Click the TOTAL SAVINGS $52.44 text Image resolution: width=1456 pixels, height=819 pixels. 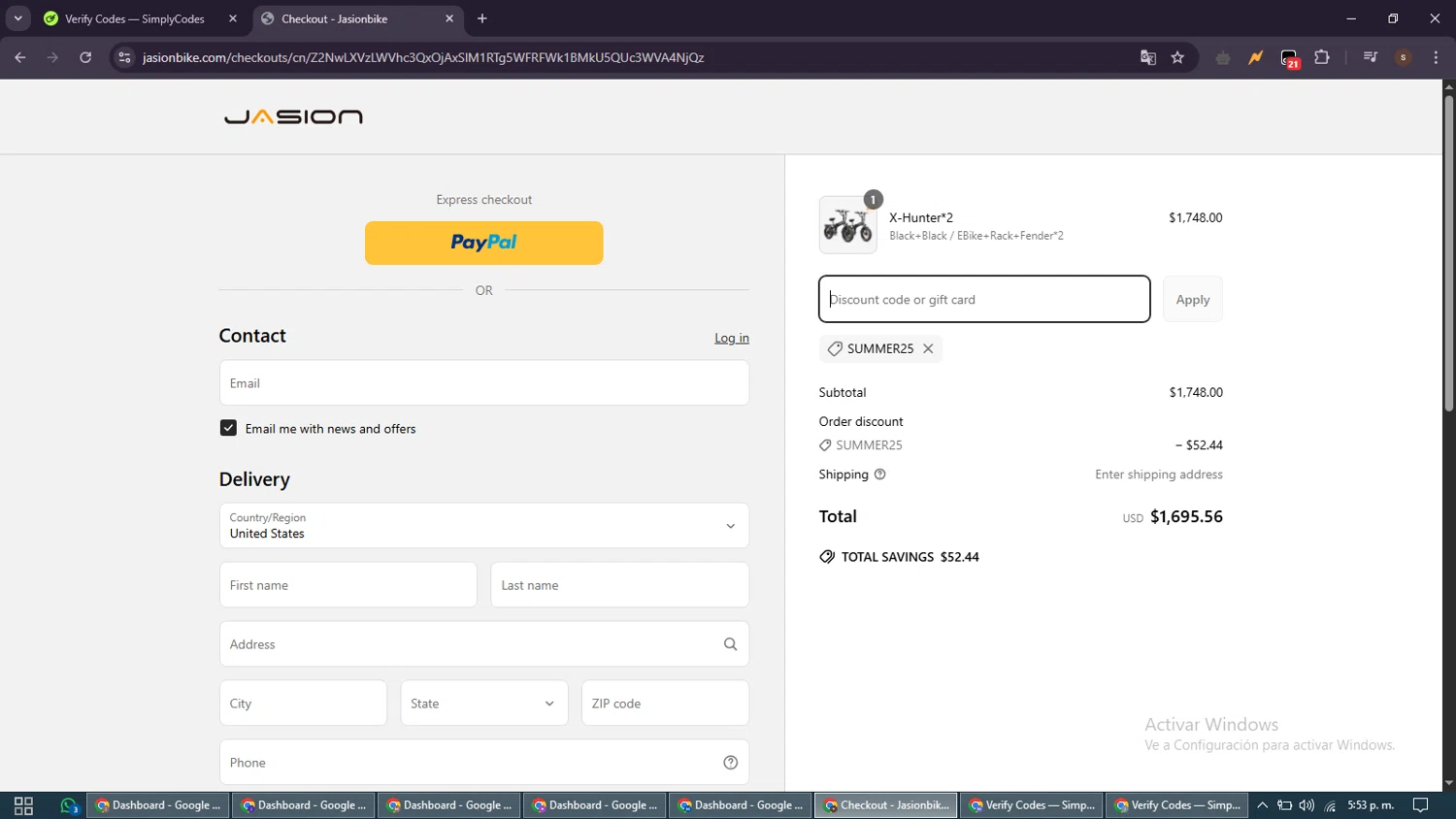pos(910,557)
